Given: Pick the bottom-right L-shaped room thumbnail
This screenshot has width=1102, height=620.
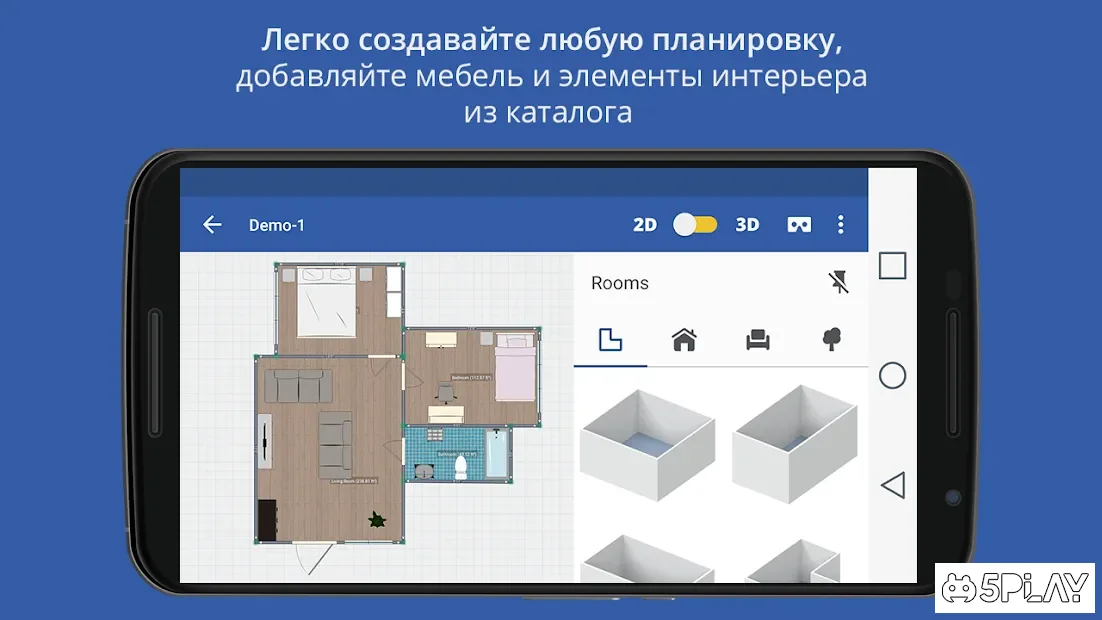Looking at the screenshot, I should [795, 562].
